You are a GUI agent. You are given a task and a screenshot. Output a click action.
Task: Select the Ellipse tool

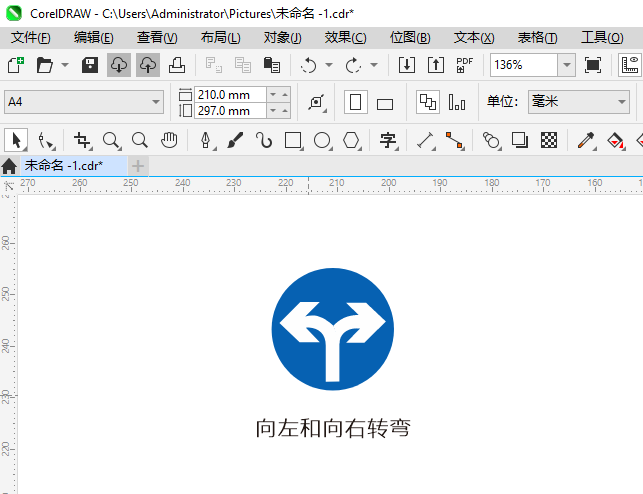(x=322, y=140)
